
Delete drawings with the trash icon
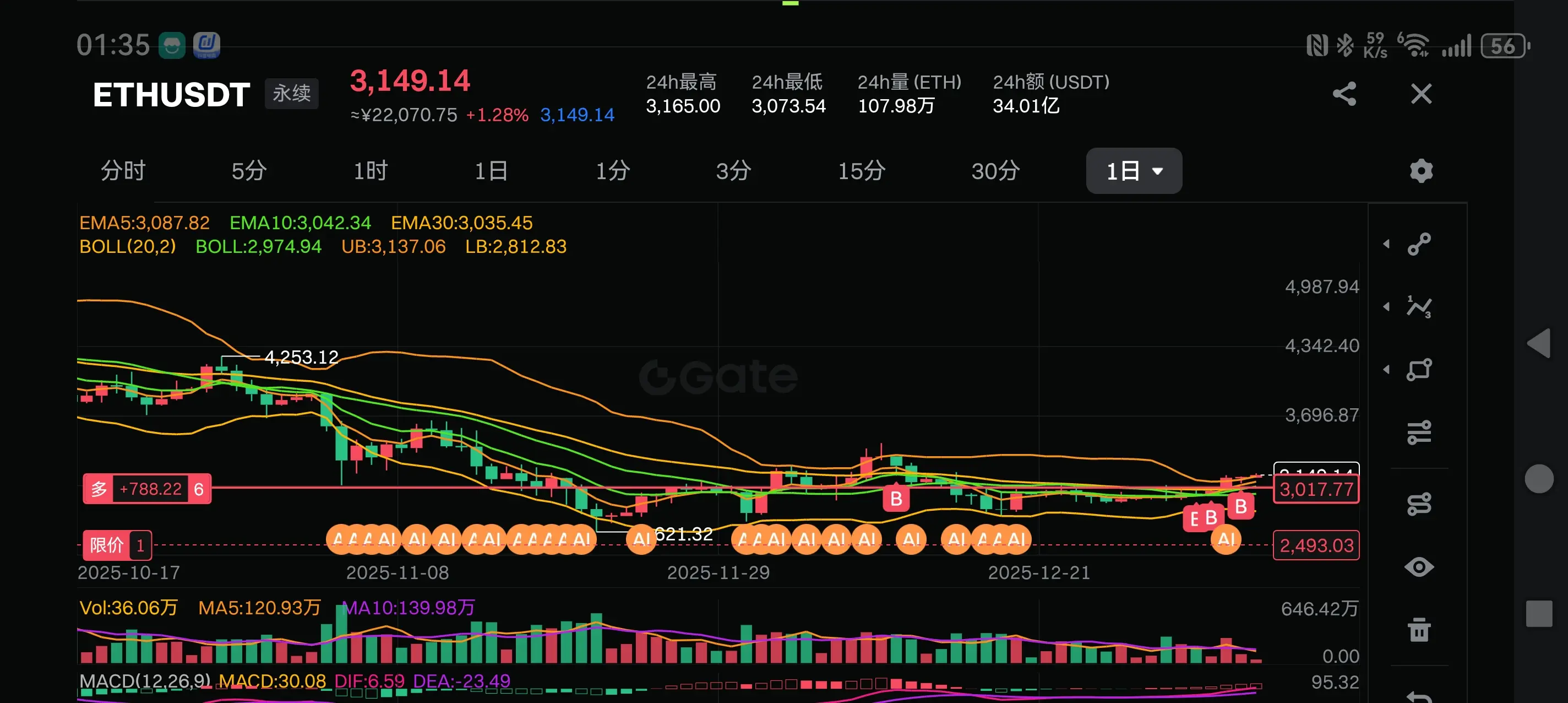[x=1419, y=629]
